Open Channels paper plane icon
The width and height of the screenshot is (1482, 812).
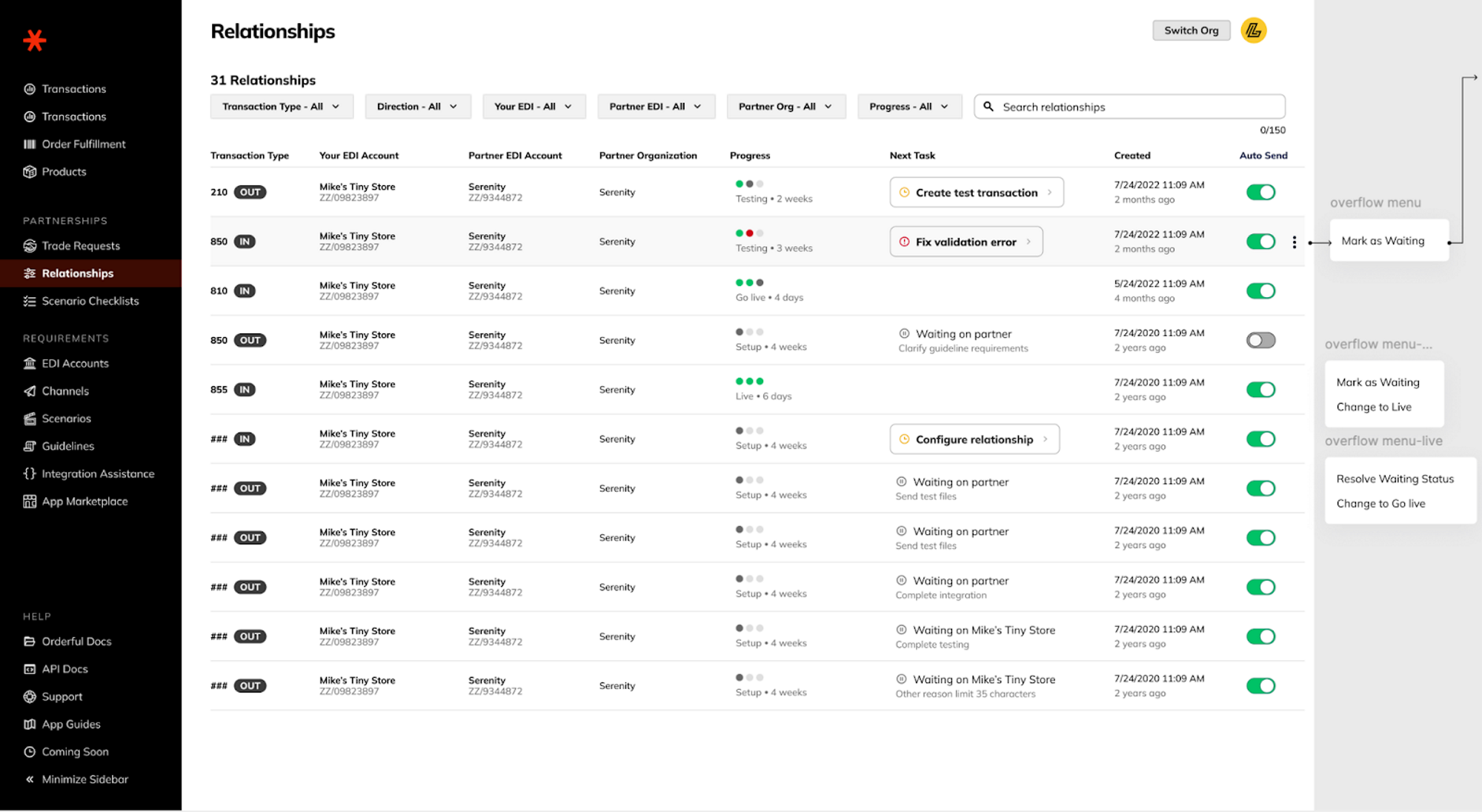point(30,391)
